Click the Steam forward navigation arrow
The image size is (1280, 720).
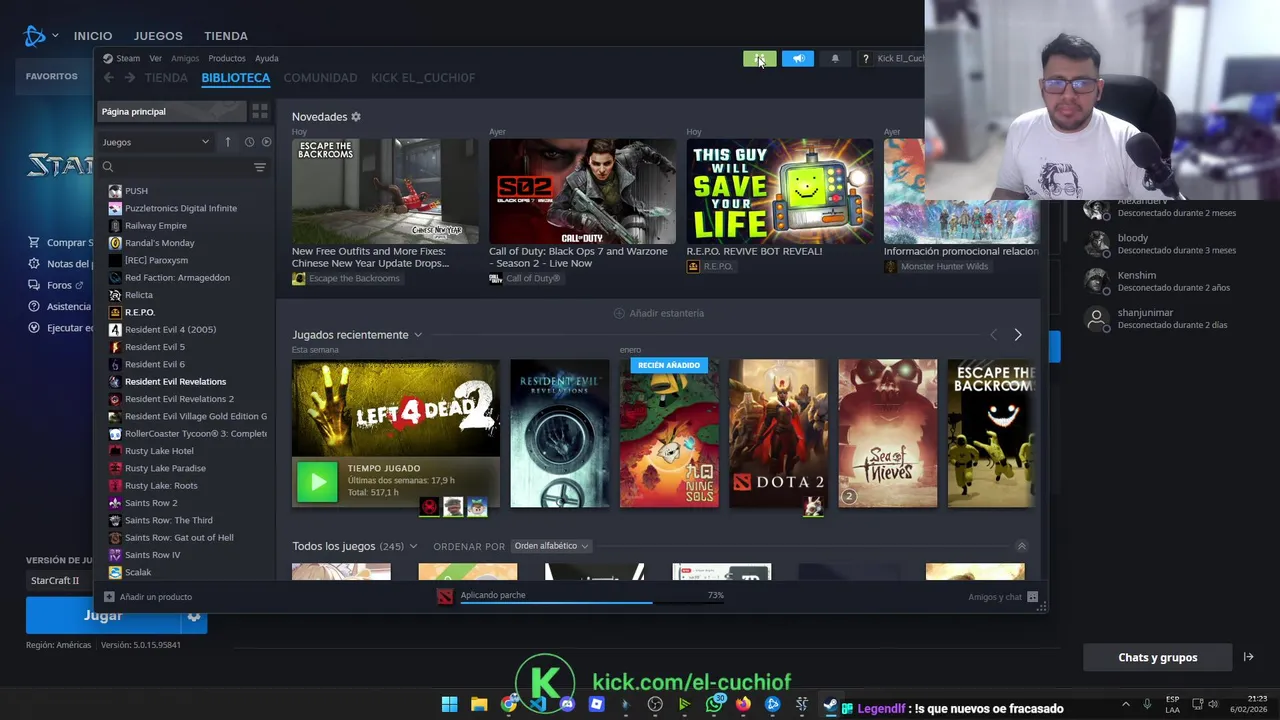point(129,78)
